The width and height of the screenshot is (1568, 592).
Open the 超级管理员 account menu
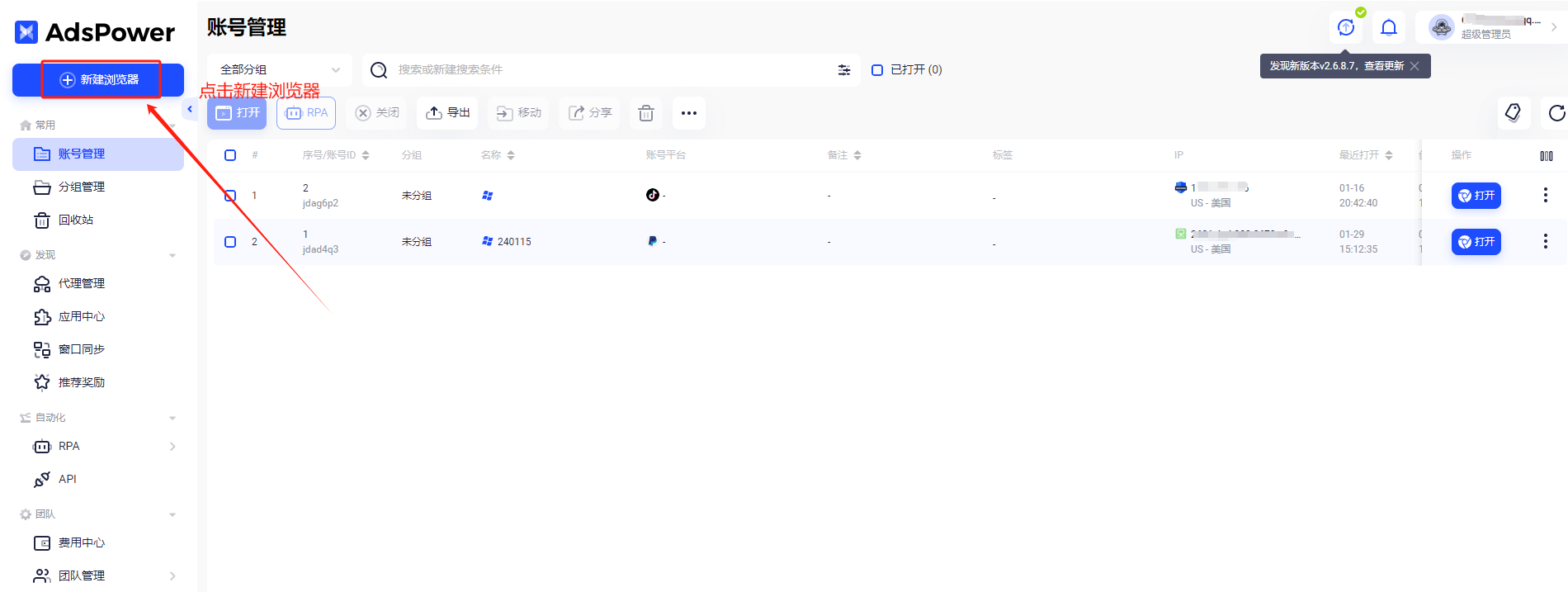click(x=1490, y=27)
